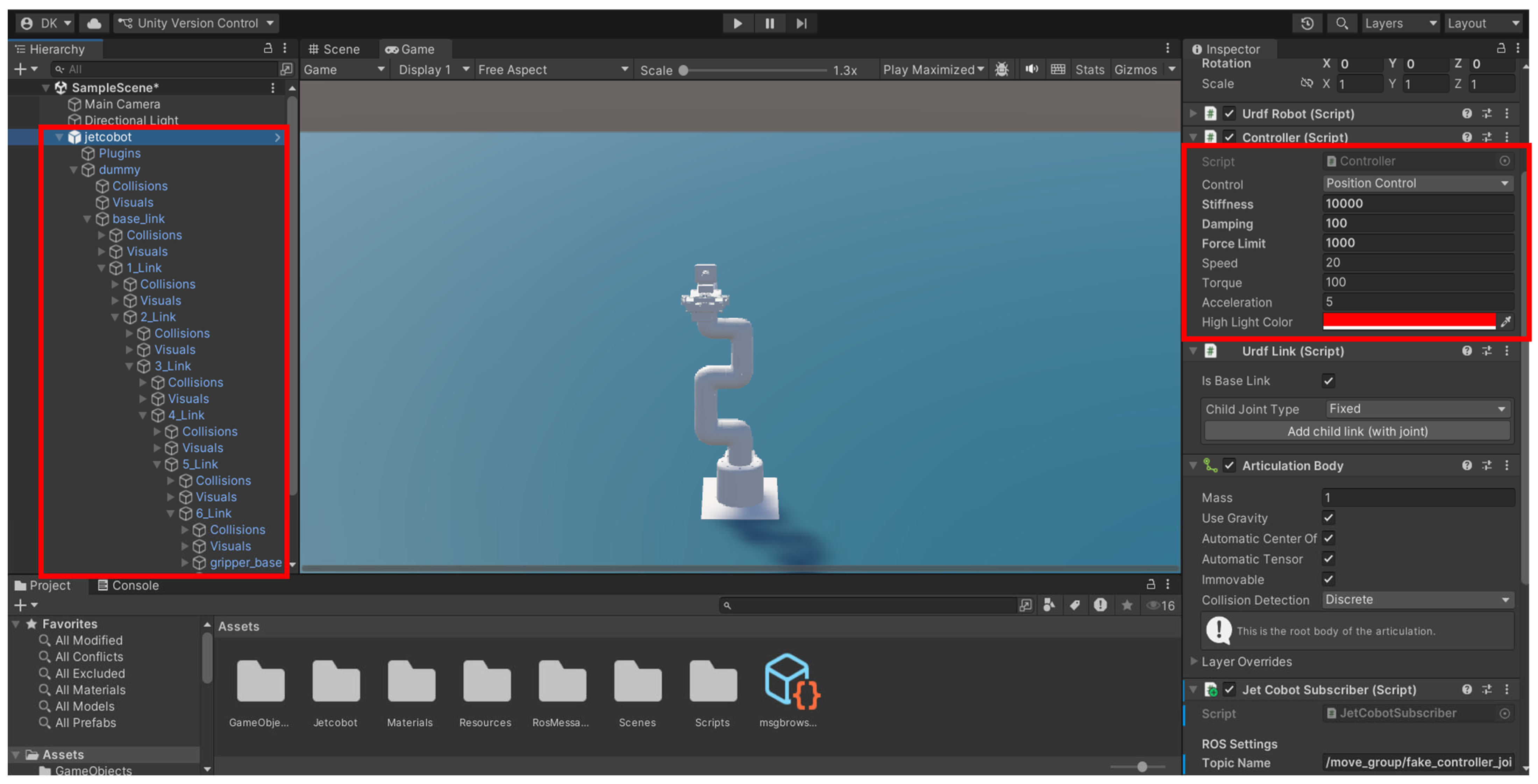Image resolution: width=1538 pixels, height=784 pixels.
Task: Click the Hierarchy search scope icon
Action: (x=287, y=69)
